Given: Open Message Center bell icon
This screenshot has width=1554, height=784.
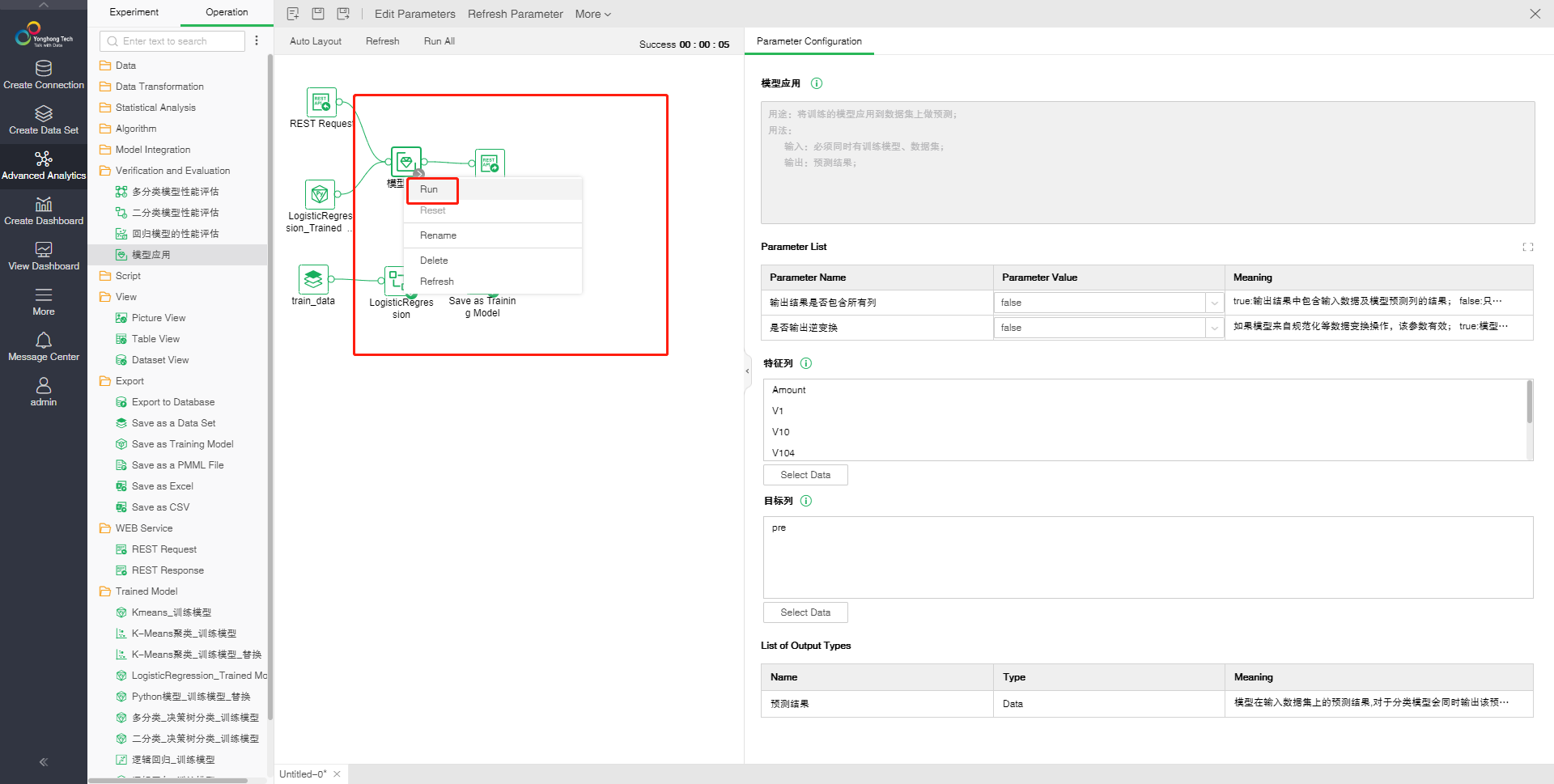Looking at the screenshot, I should pyautogui.click(x=44, y=346).
